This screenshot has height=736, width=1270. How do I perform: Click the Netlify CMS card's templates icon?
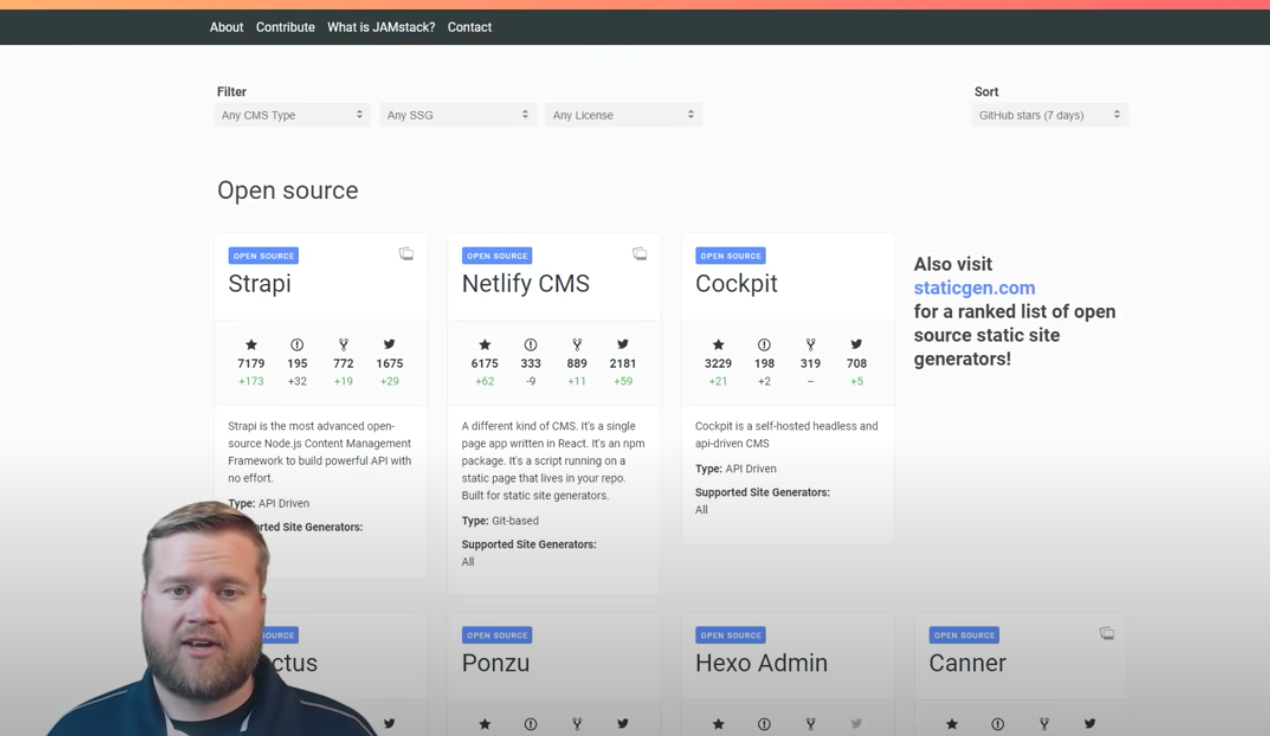[x=640, y=254]
